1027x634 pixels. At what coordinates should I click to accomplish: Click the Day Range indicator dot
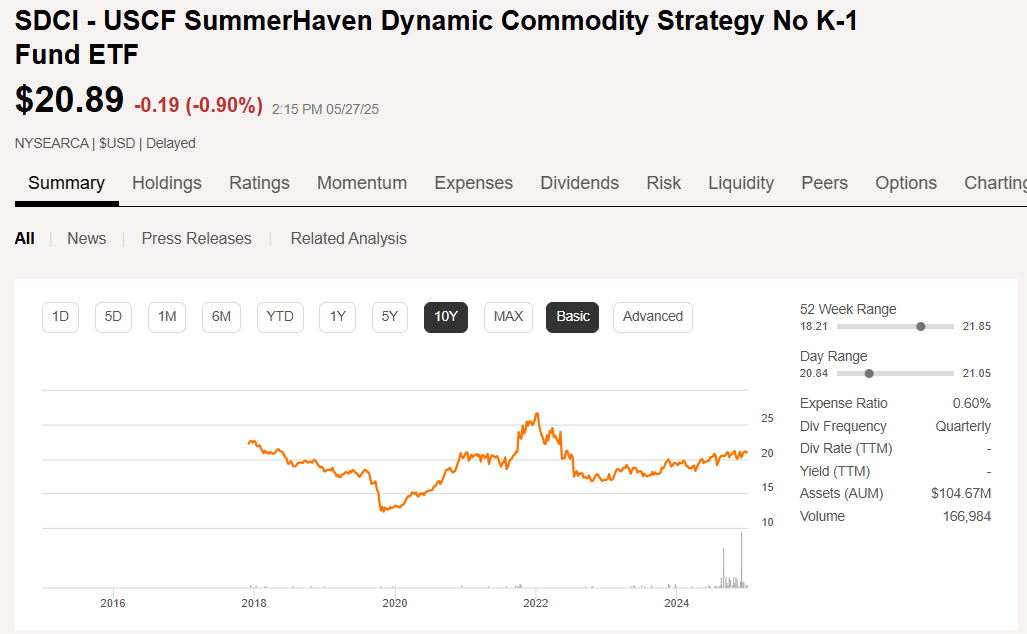[869, 373]
